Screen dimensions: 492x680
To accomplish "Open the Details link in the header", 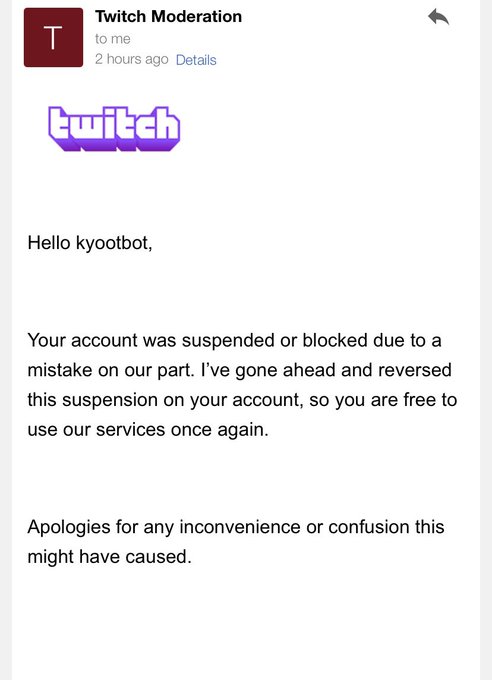I will tap(196, 60).
